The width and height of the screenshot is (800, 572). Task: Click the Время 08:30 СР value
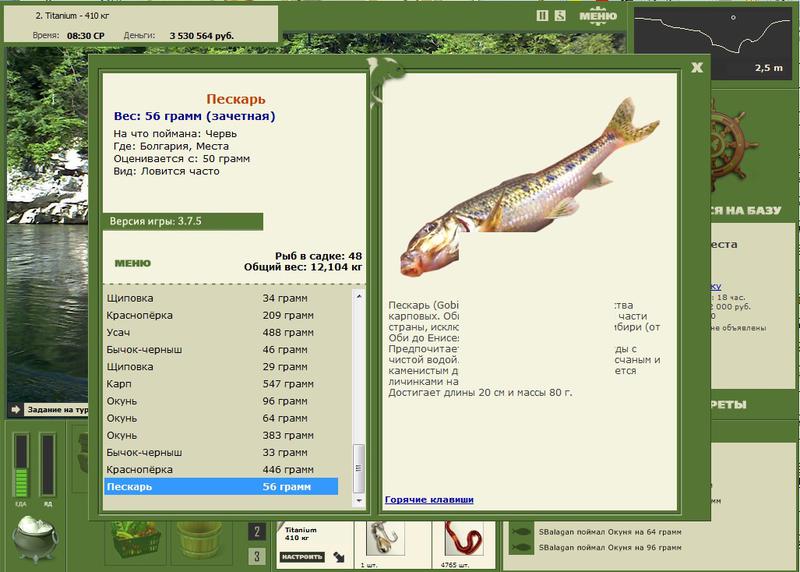point(86,36)
